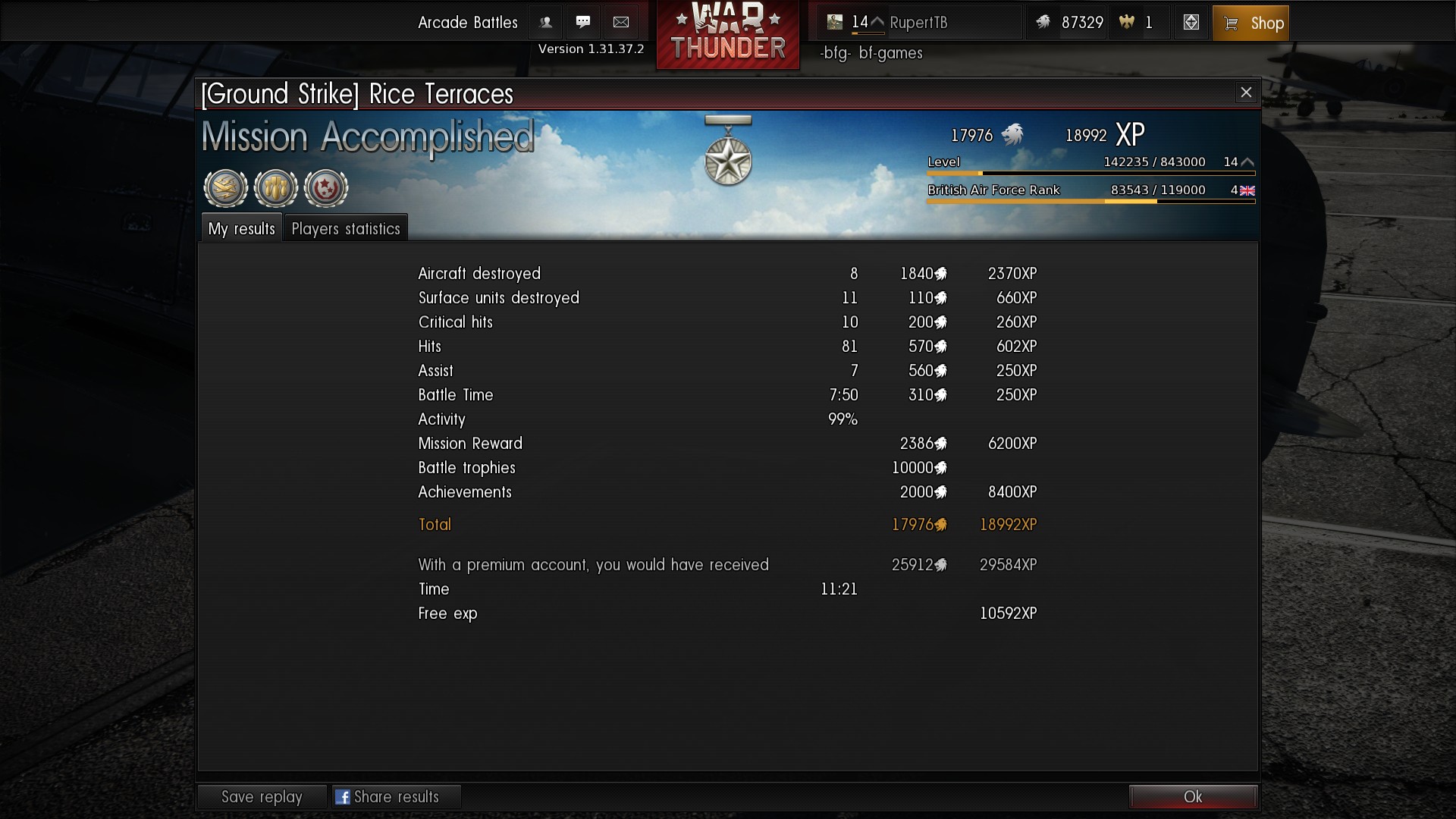Click the Level progress bar

pos(1091,174)
